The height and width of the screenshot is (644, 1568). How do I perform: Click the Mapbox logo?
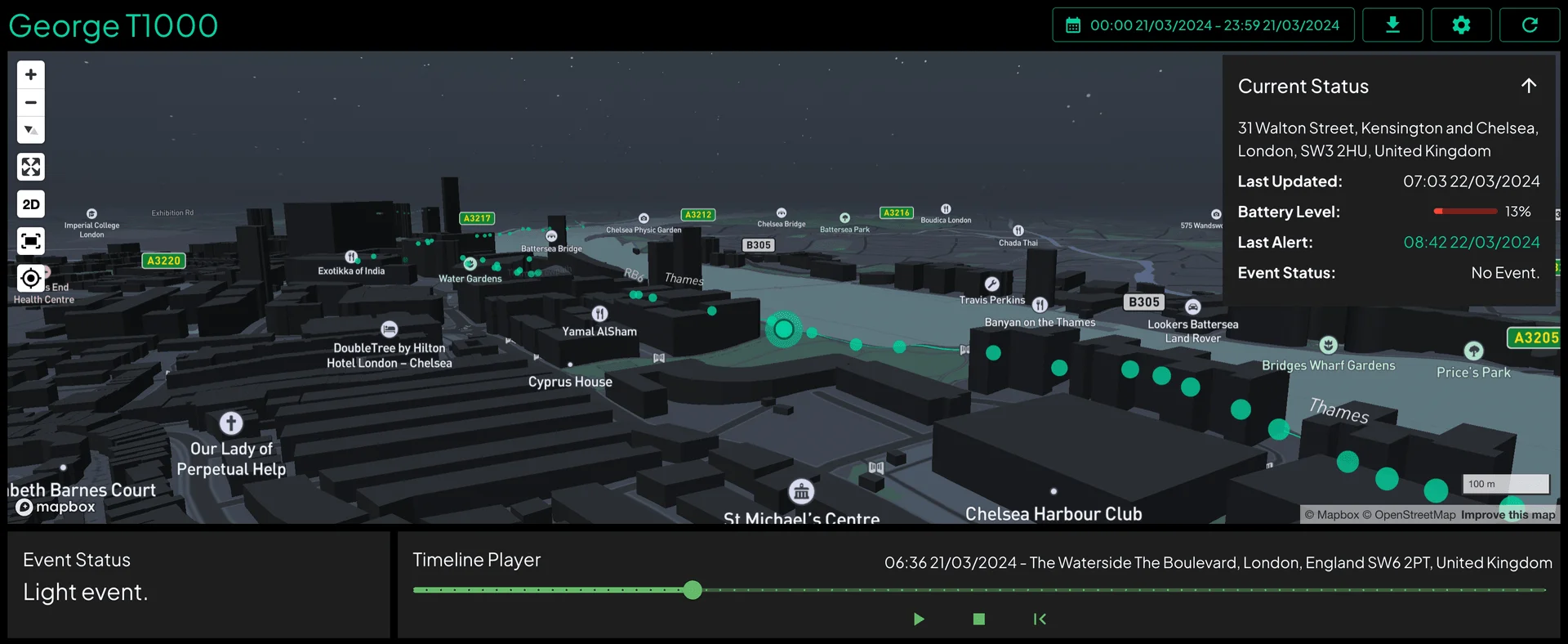click(x=56, y=508)
